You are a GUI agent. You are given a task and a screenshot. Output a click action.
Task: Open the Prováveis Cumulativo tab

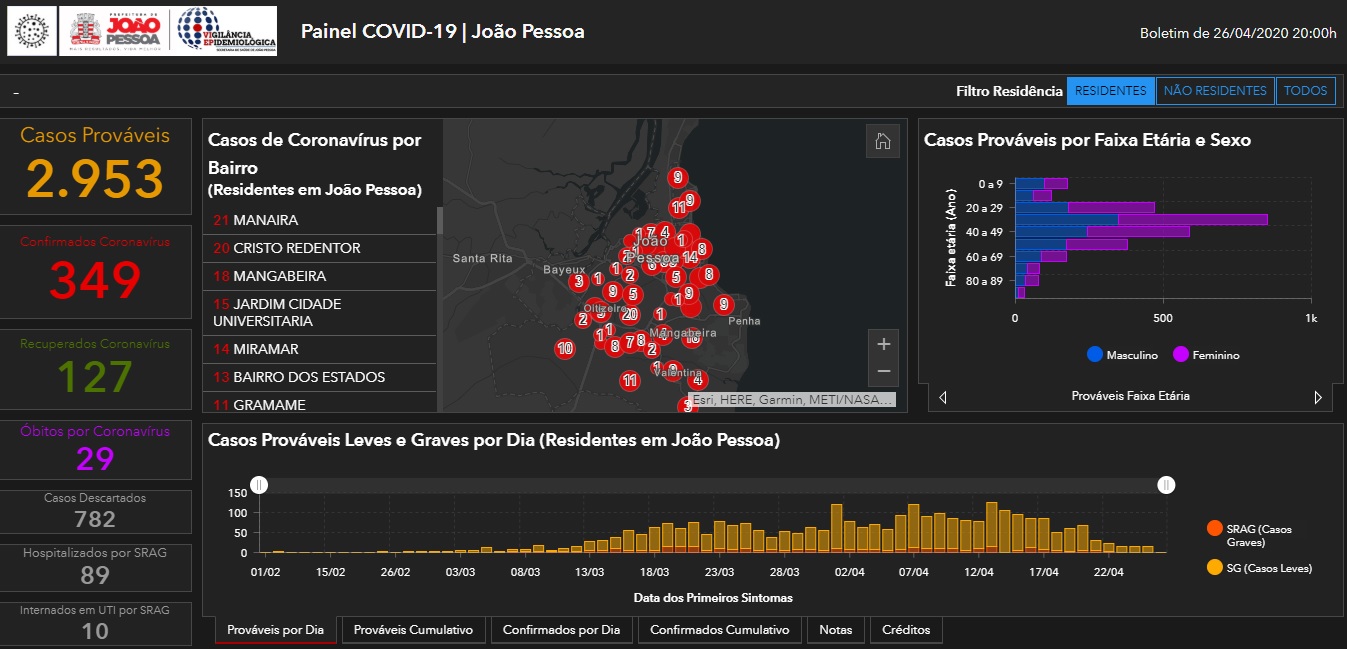413,630
